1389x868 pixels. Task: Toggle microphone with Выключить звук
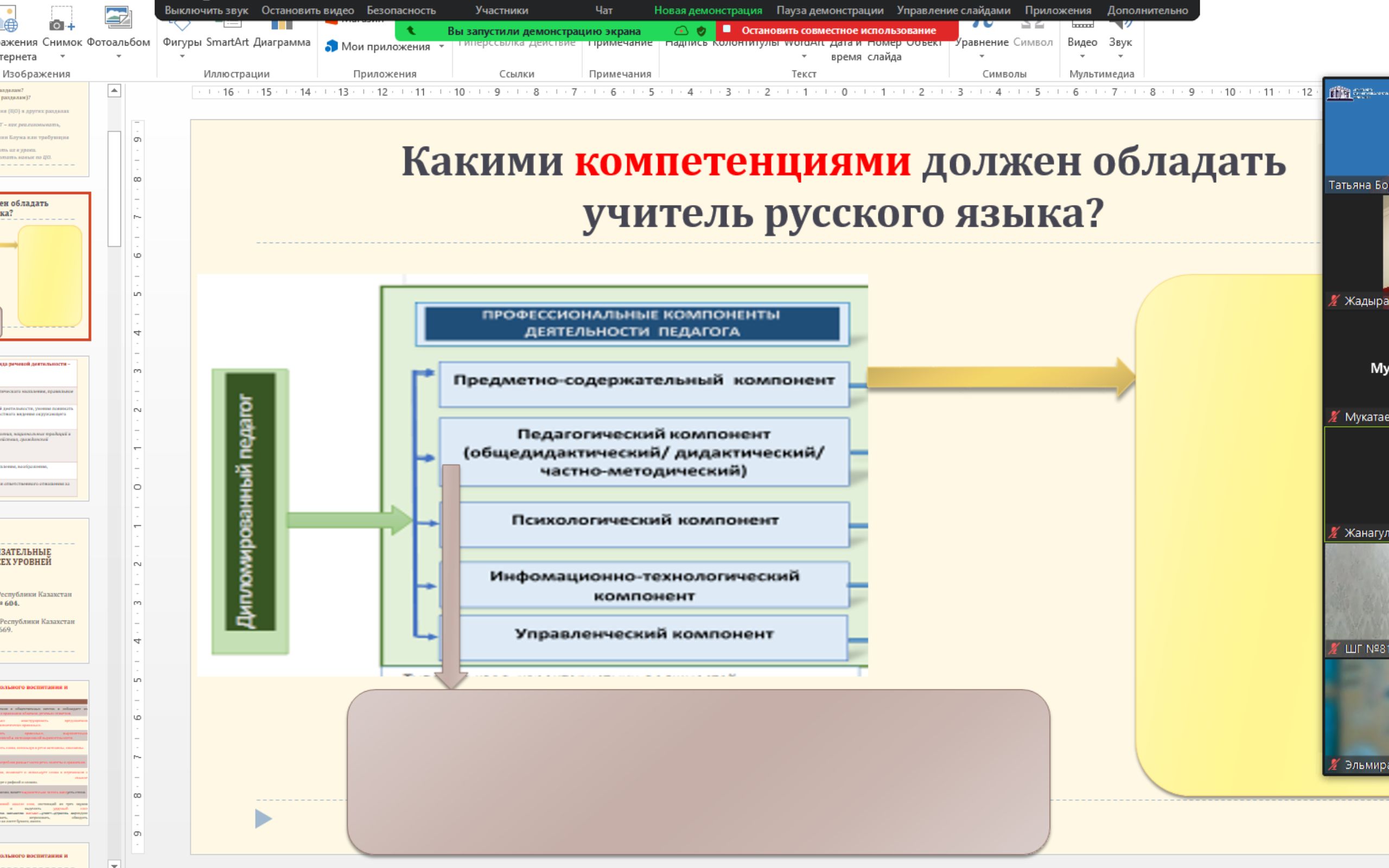(206, 10)
